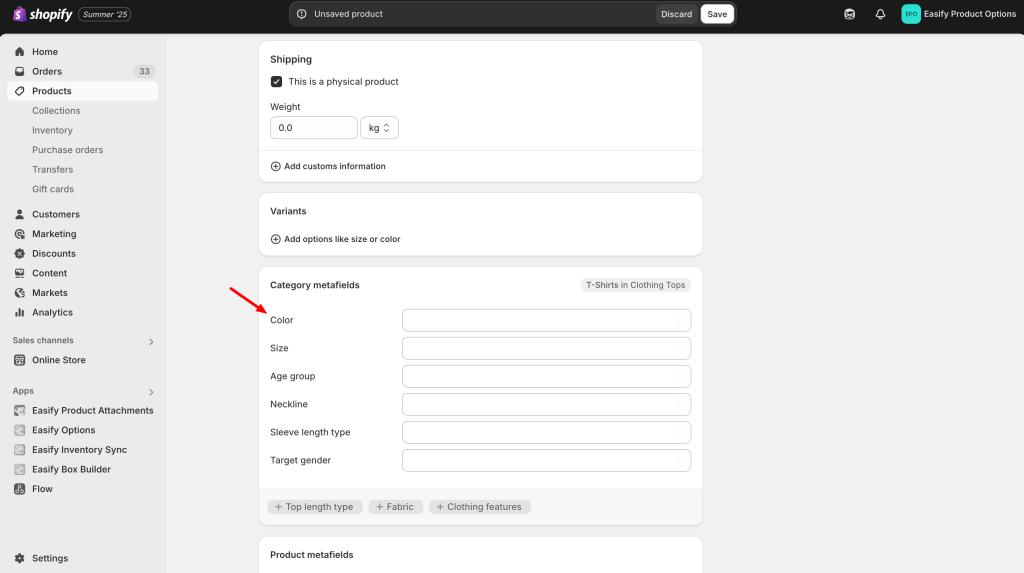
Task: Go to Collections in the sidebar
Action: [56, 110]
